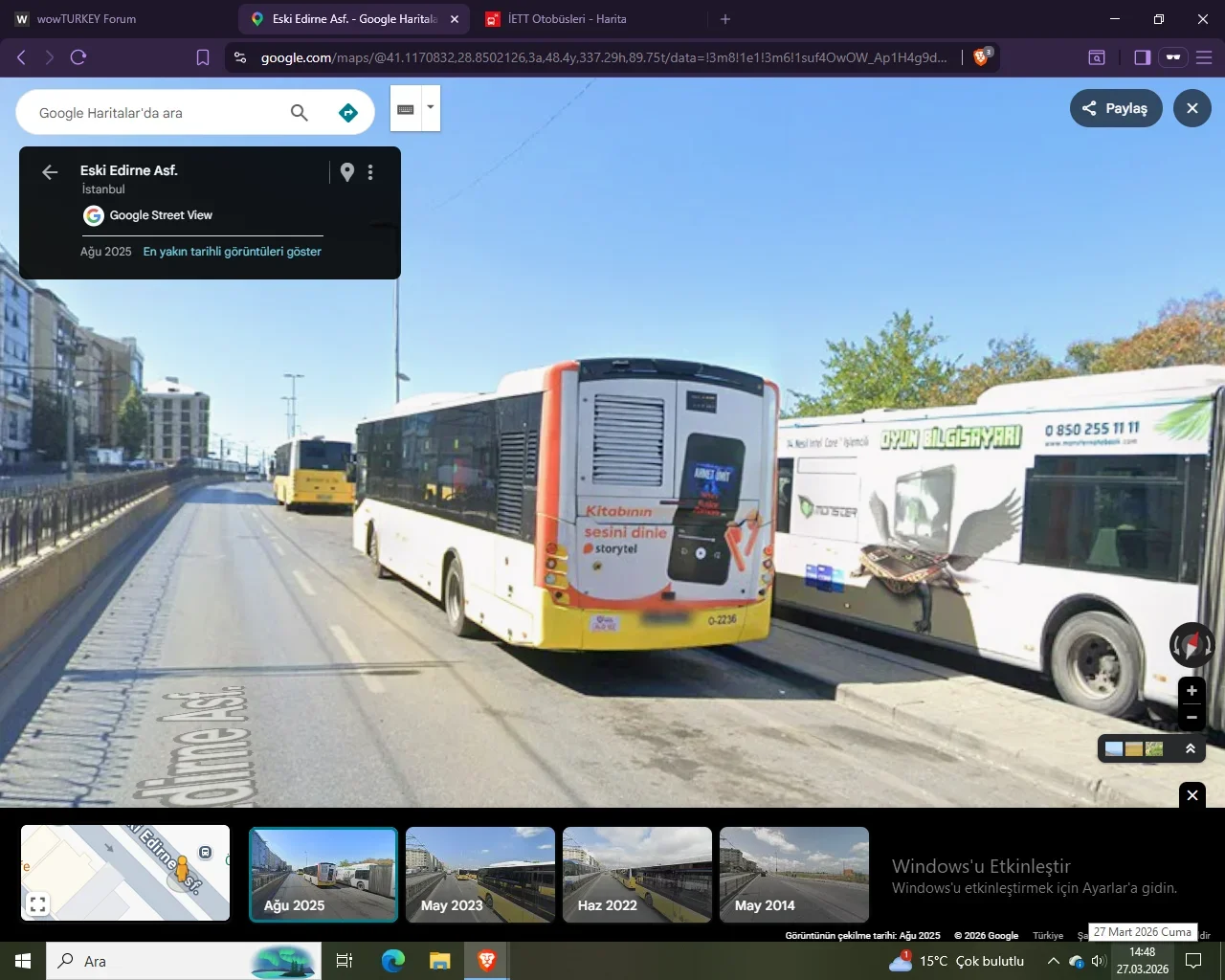The height and width of the screenshot is (980, 1225).
Task: Toggle the browser sidebar panel
Action: point(1142,57)
